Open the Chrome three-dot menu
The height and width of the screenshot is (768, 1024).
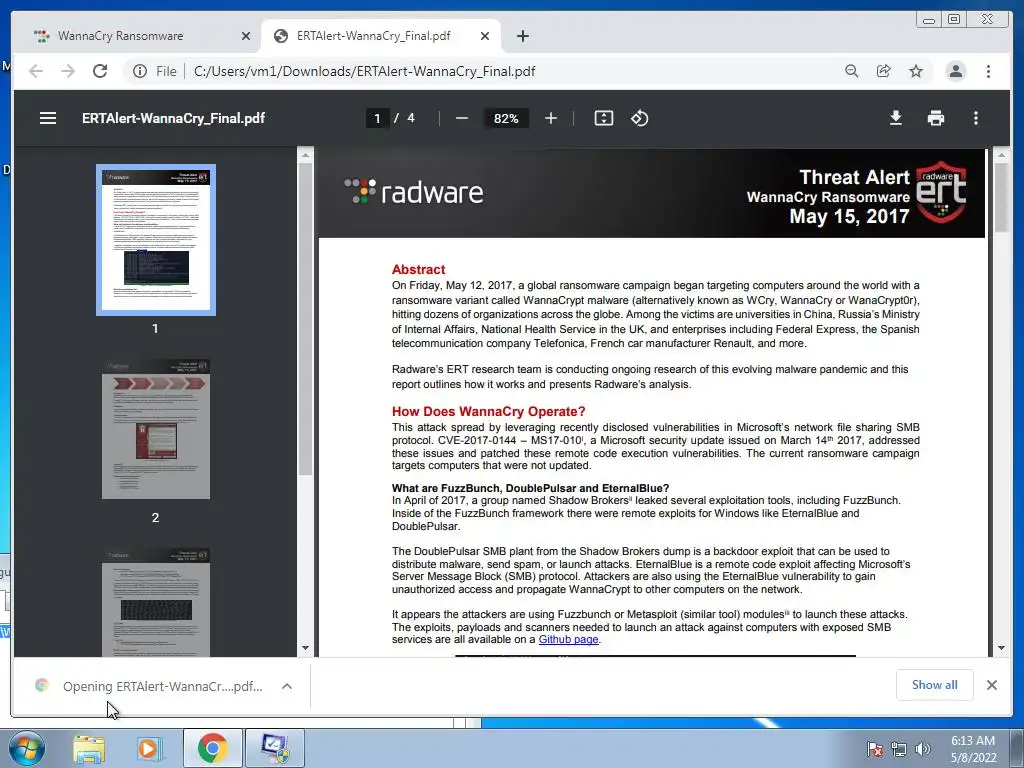(x=988, y=71)
